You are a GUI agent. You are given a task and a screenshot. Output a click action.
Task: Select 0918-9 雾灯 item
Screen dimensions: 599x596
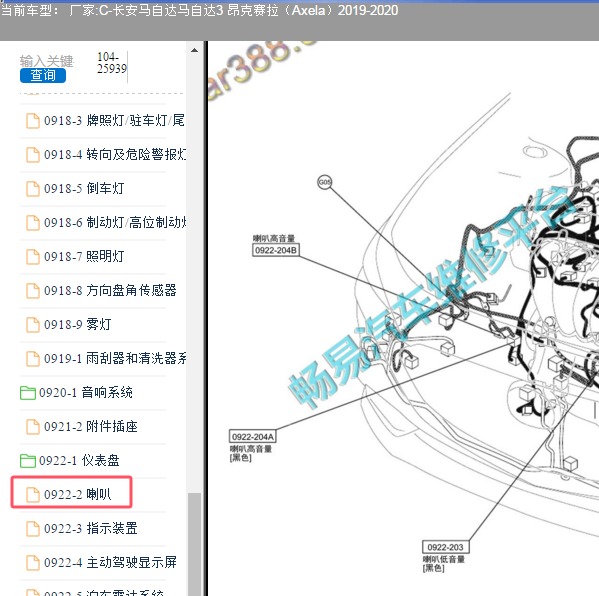[x=78, y=324]
